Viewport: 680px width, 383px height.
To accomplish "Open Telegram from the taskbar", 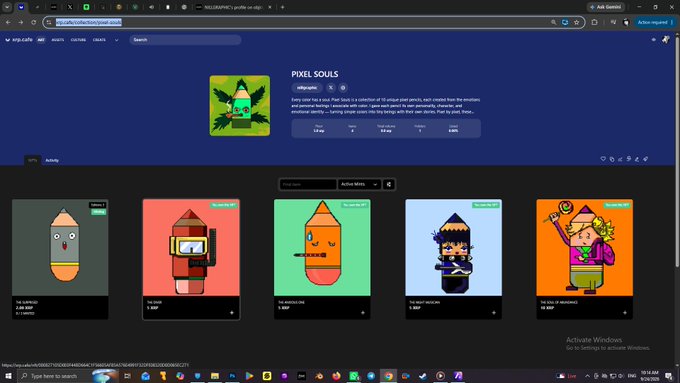I will (371, 376).
